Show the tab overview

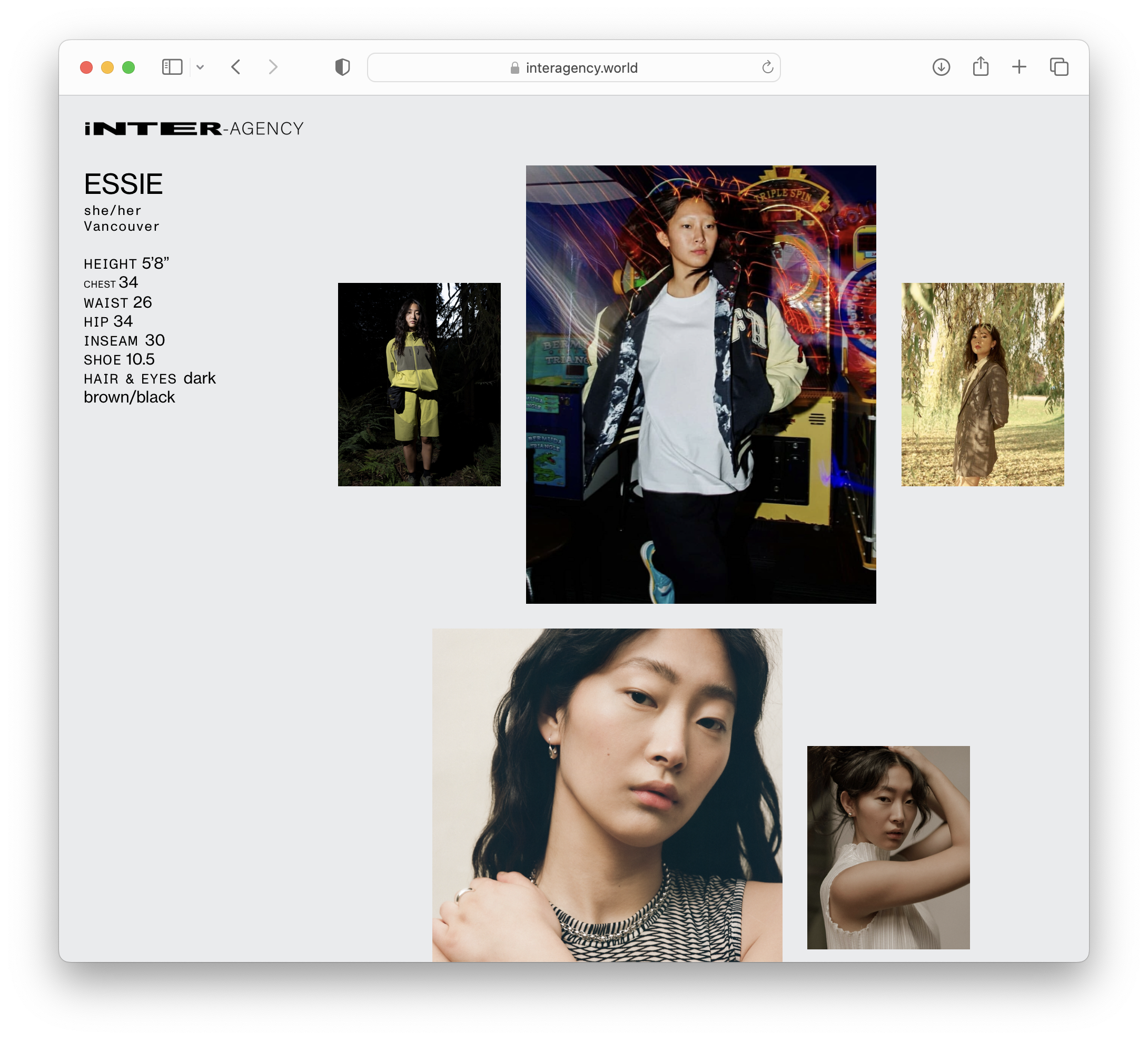(1058, 67)
